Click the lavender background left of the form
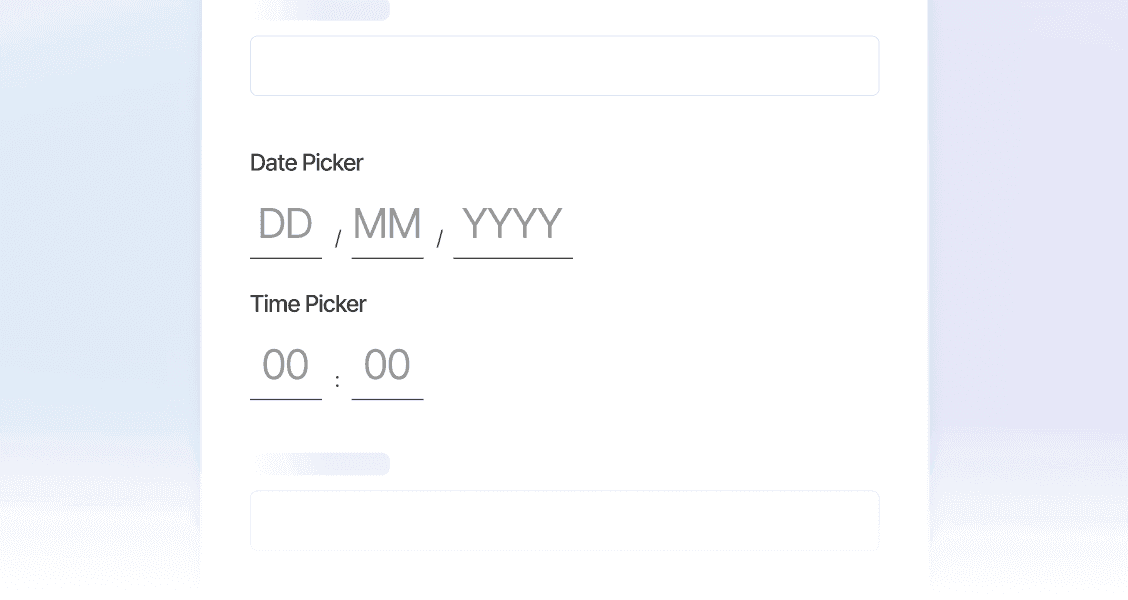 [x=100, y=300]
